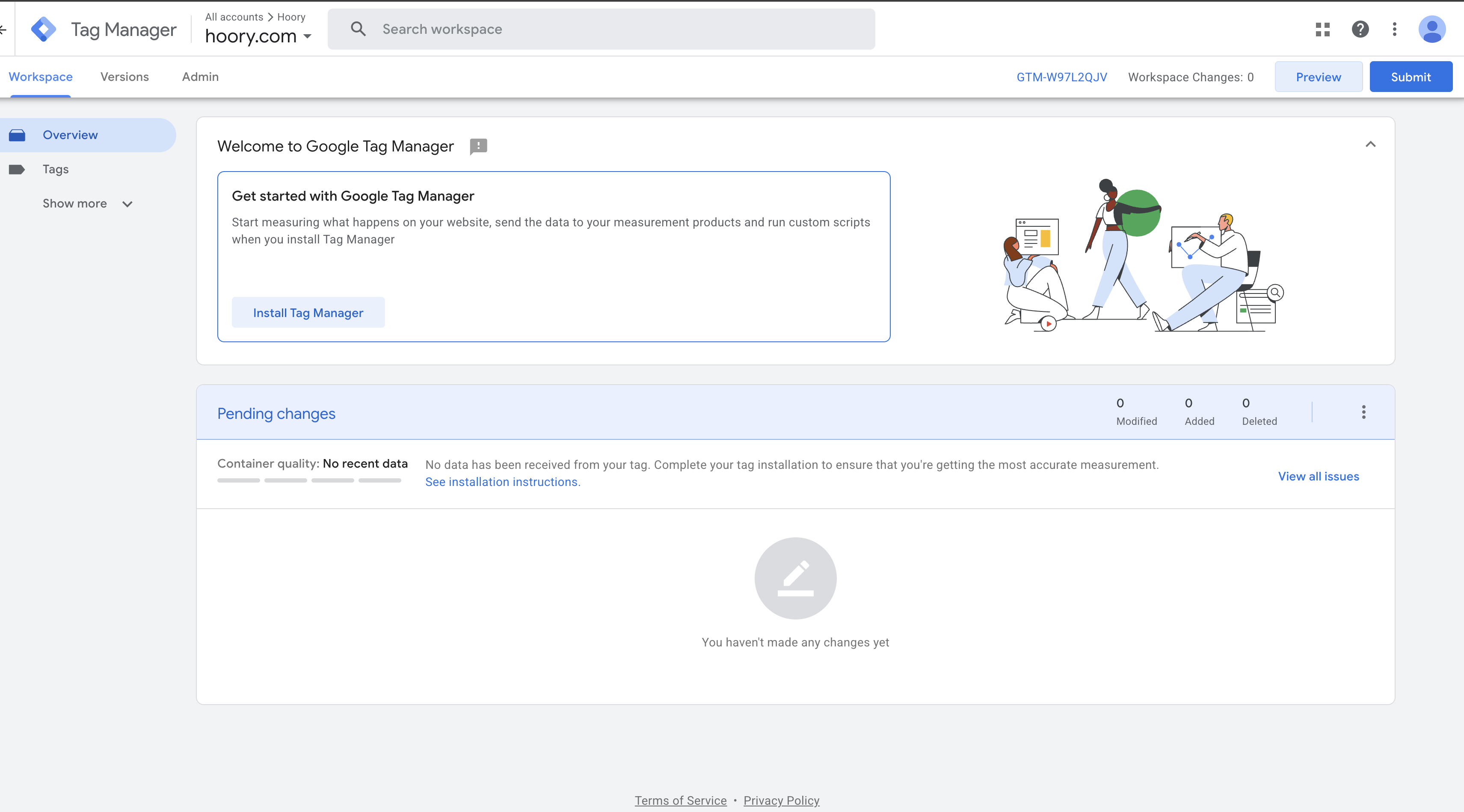This screenshot has height=812, width=1464.
Task: Open Pending changes more options menu
Action: [1363, 412]
